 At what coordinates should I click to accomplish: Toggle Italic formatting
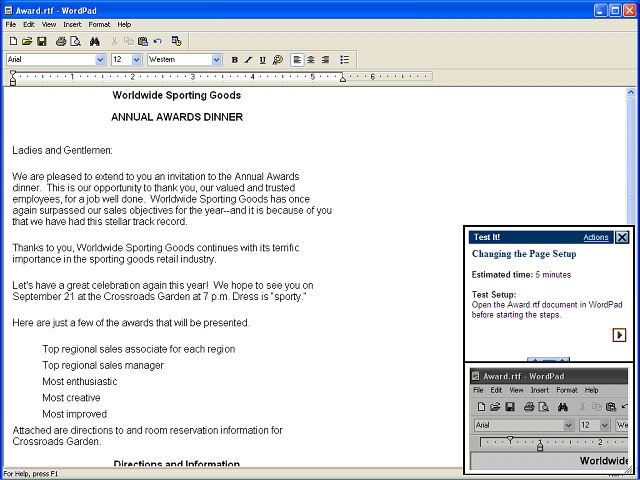pos(248,60)
